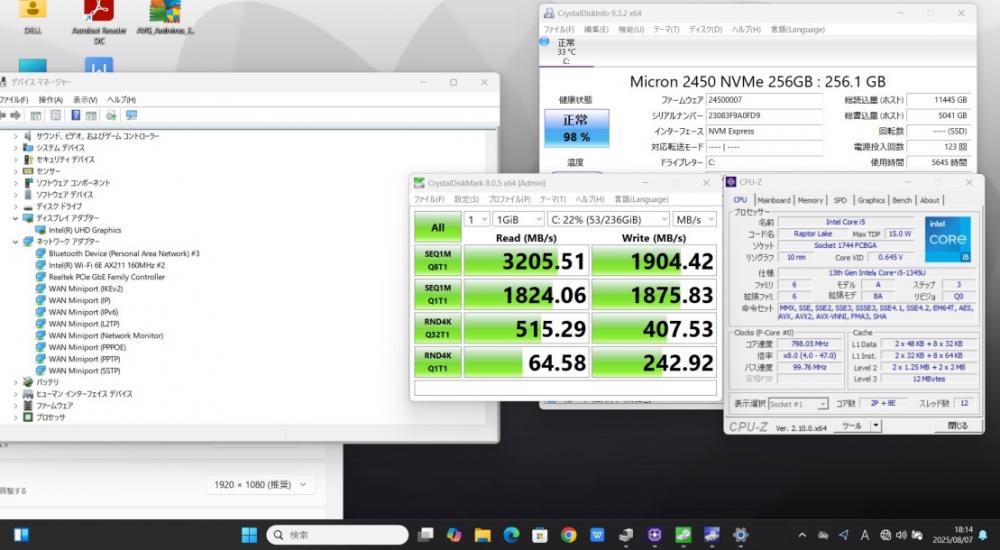1000x550 pixels.
Task: Run the RND4K Q32T1 benchmark
Action: (438, 328)
